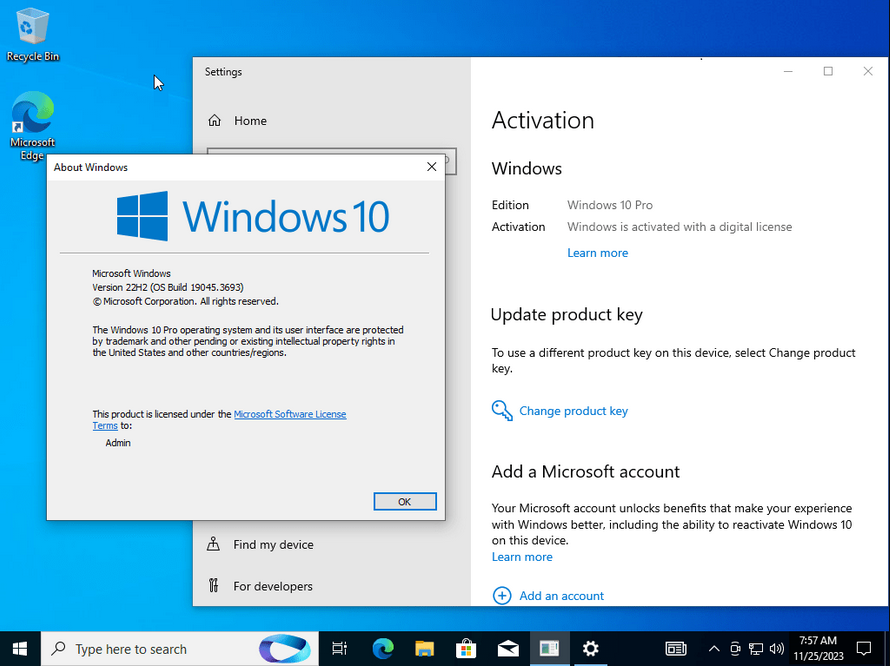Image resolution: width=890 pixels, height=666 pixels.
Task: Click Learn more under Activation status
Action: [x=597, y=253]
